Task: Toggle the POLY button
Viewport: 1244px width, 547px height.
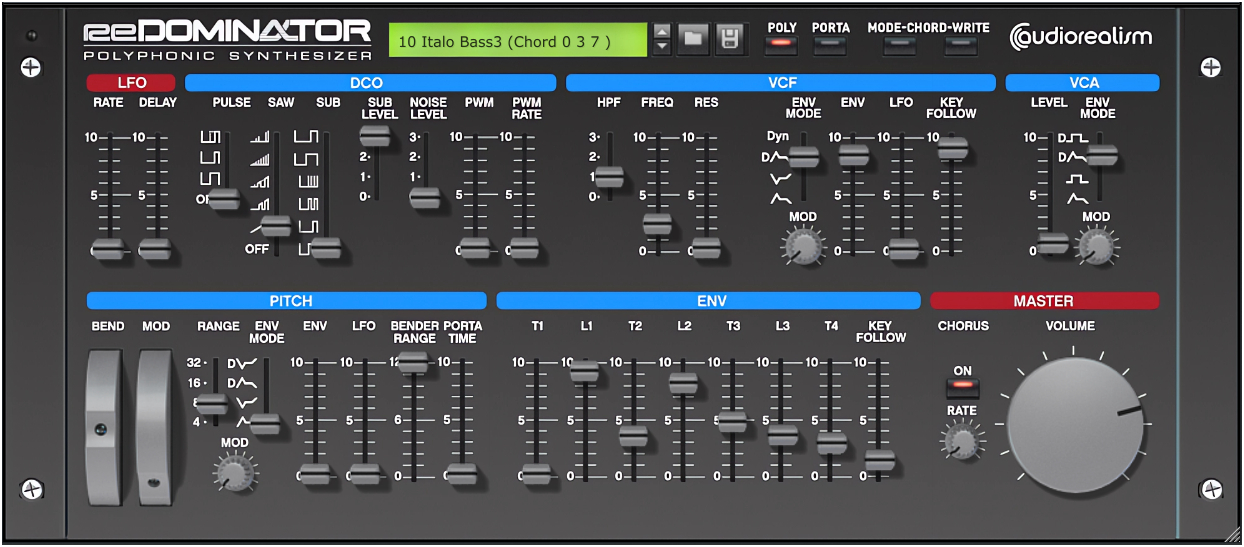Action: tap(782, 44)
